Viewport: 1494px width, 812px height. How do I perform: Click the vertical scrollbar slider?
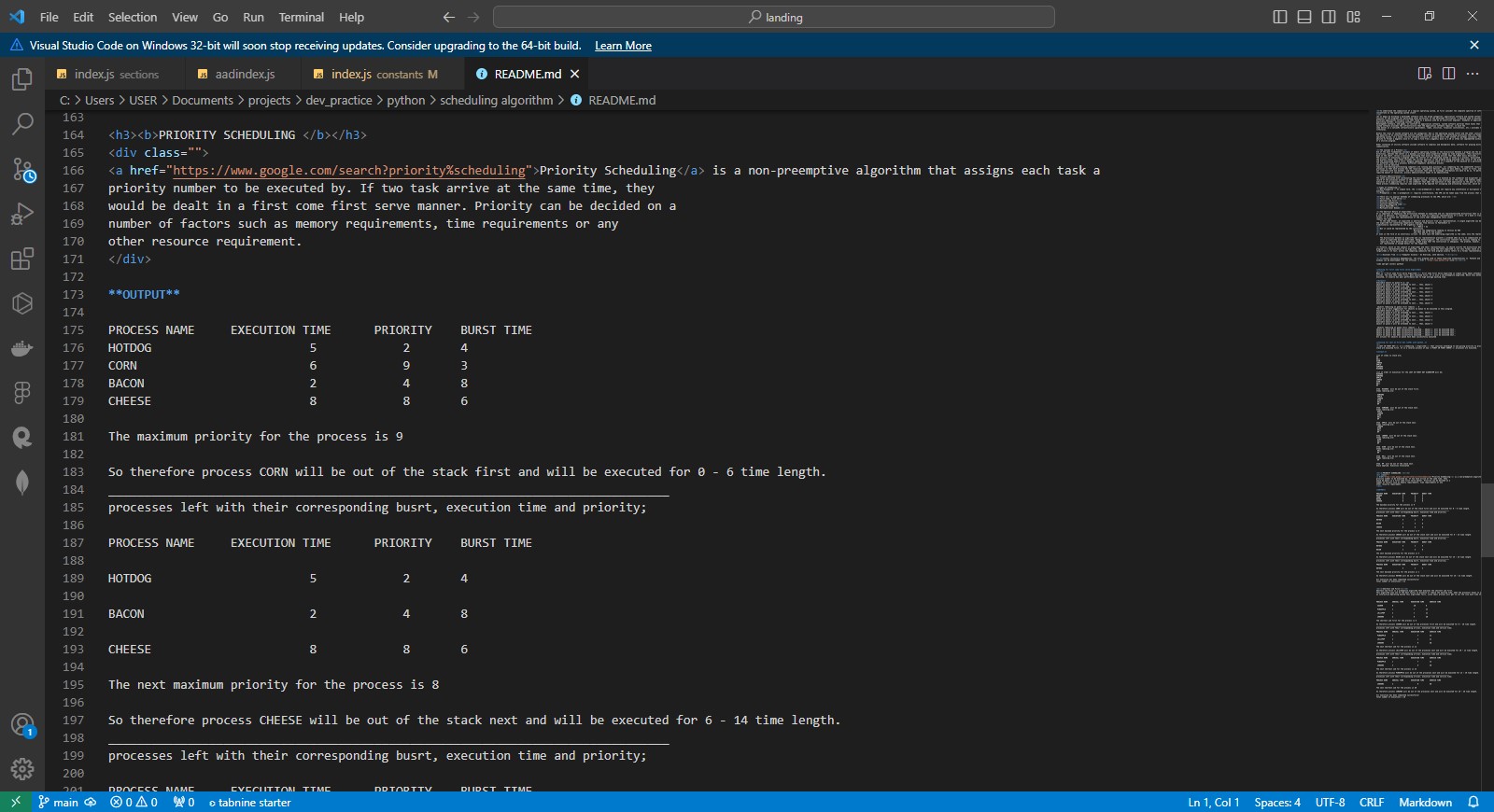(1487, 520)
